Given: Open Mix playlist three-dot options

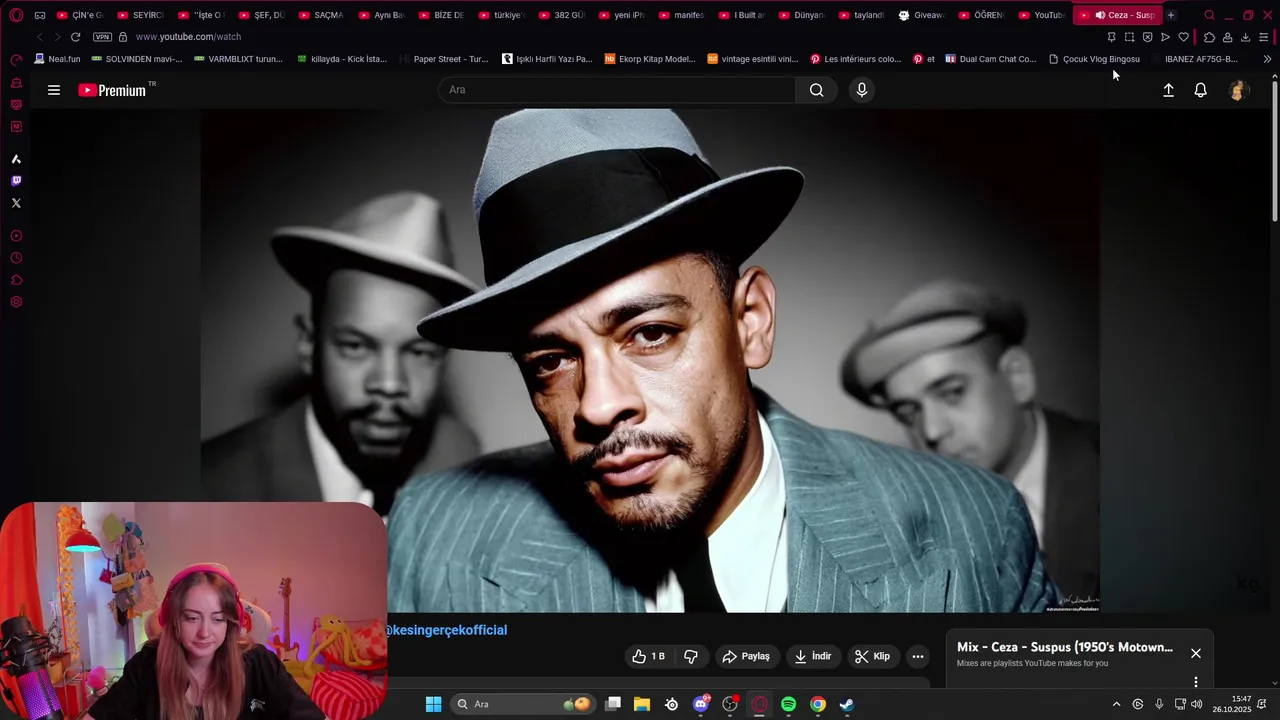Looking at the screenshot, I should (x=1196, y=682).
